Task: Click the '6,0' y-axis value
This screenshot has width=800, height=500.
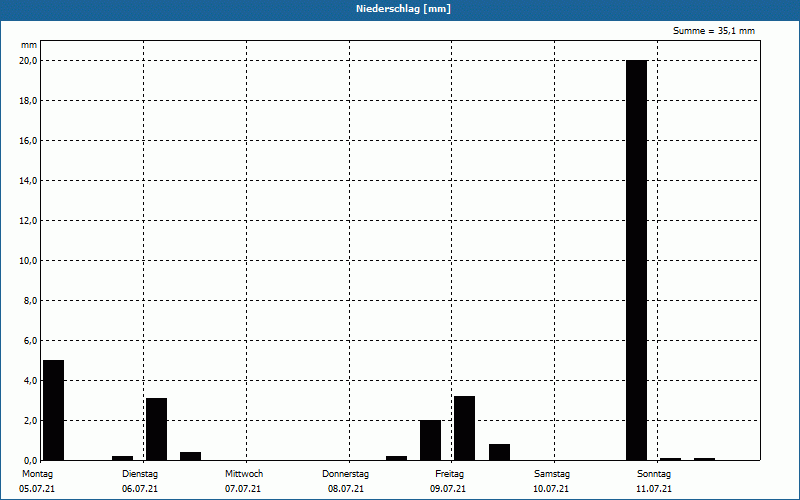Action: click(31, 340)
